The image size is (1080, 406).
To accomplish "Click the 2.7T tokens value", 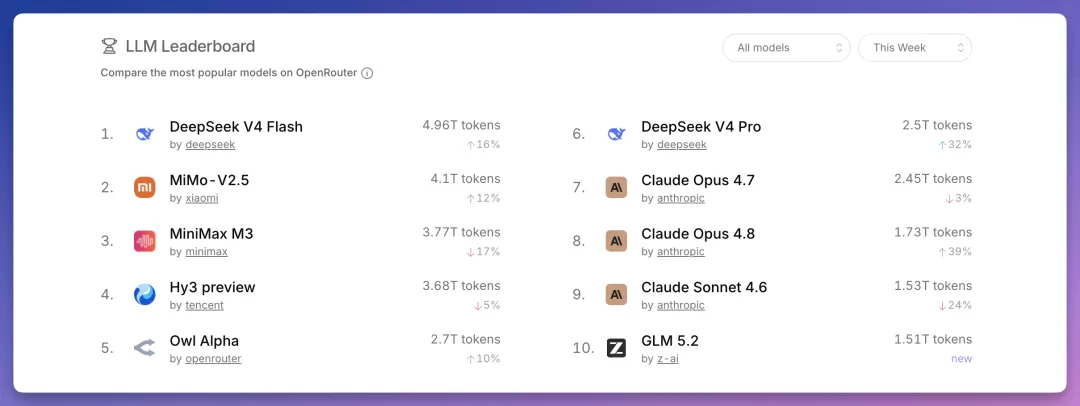I will (466, 339).
